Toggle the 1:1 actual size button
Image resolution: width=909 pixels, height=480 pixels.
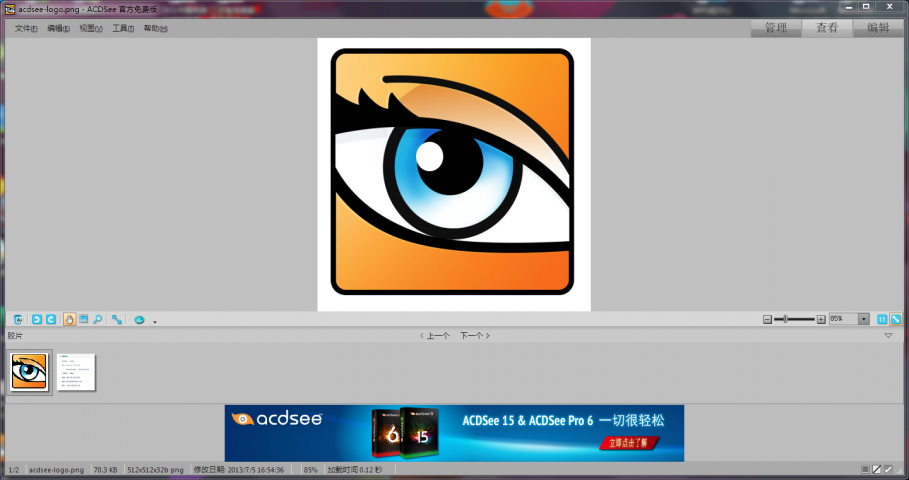882,319
